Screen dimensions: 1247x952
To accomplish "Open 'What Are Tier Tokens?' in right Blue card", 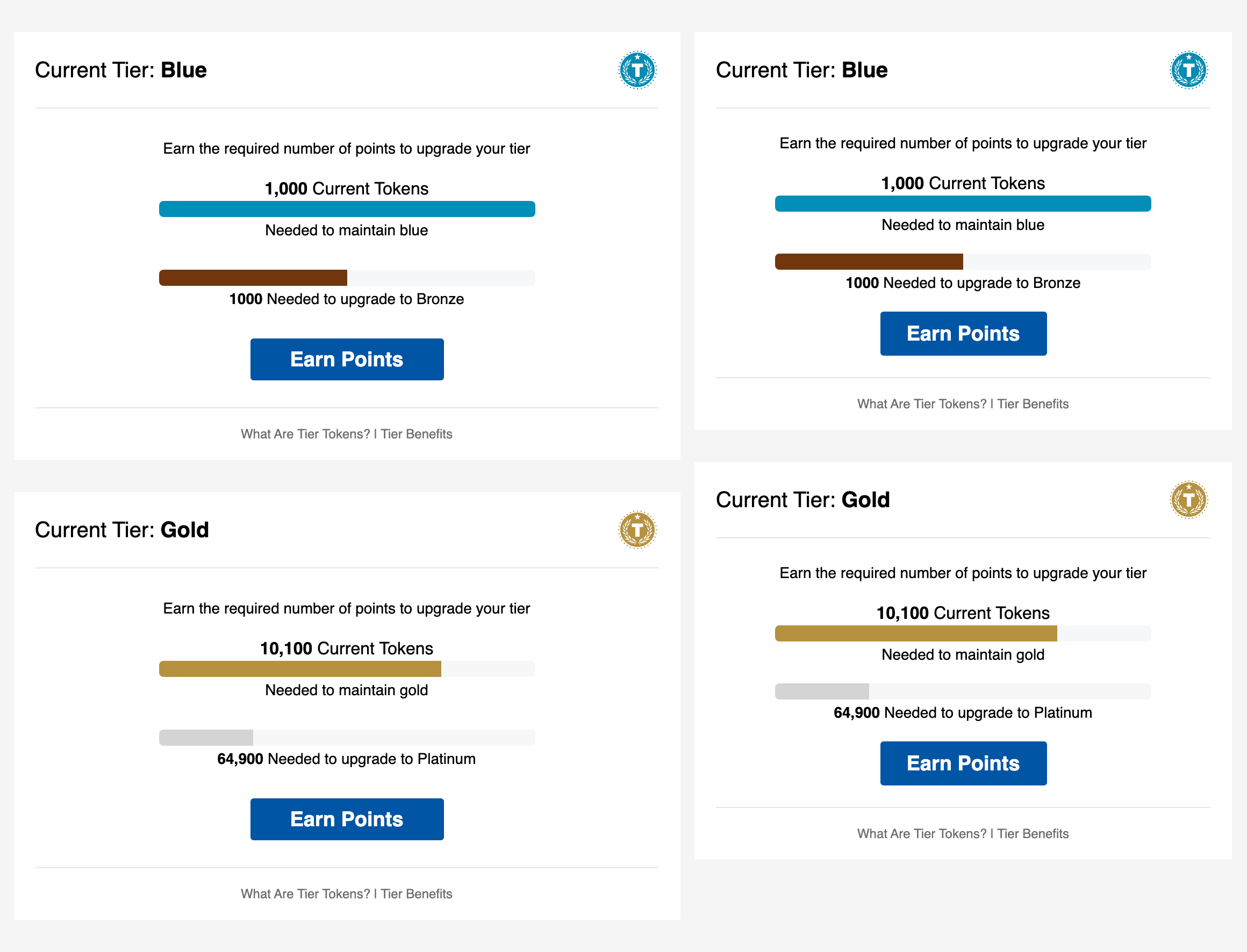I will [x=922, y=404].
